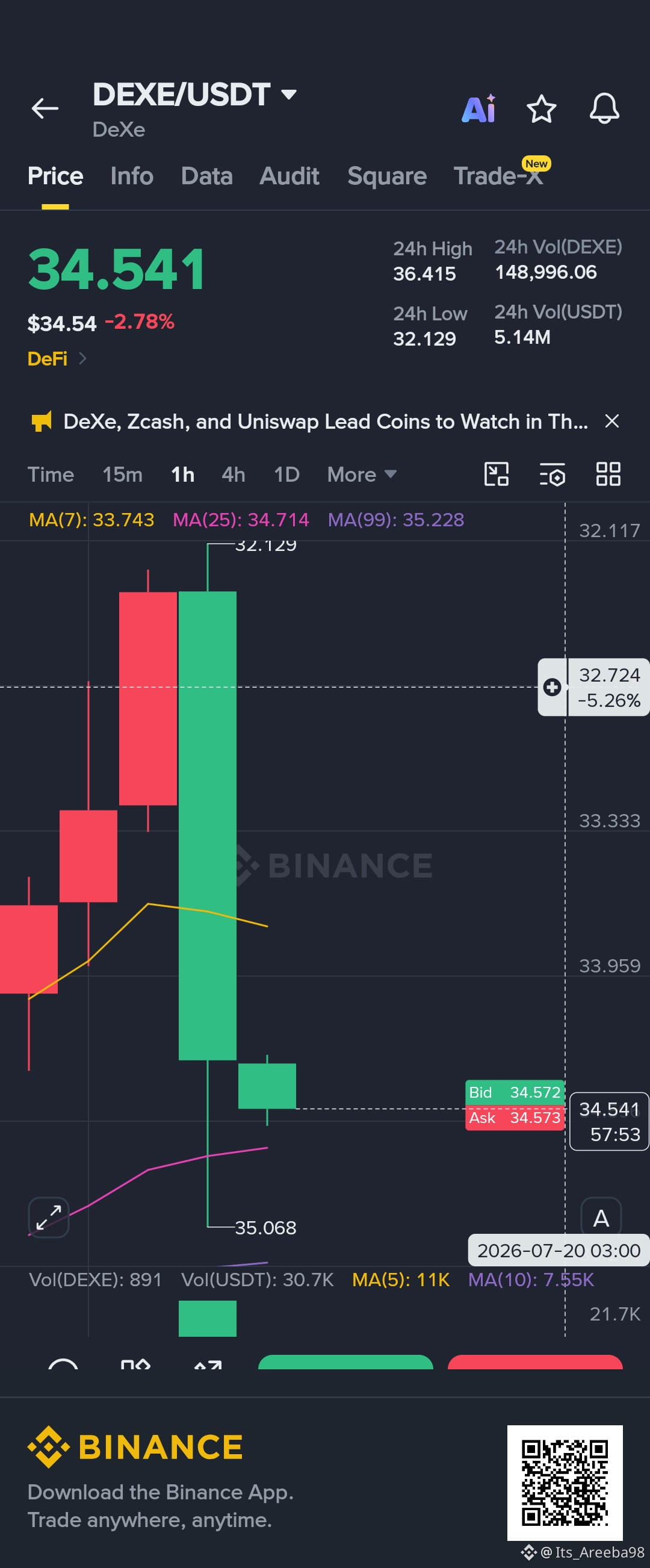Click the current price 34.541 countdown label
The image size is (650, 1568).
609,1122
